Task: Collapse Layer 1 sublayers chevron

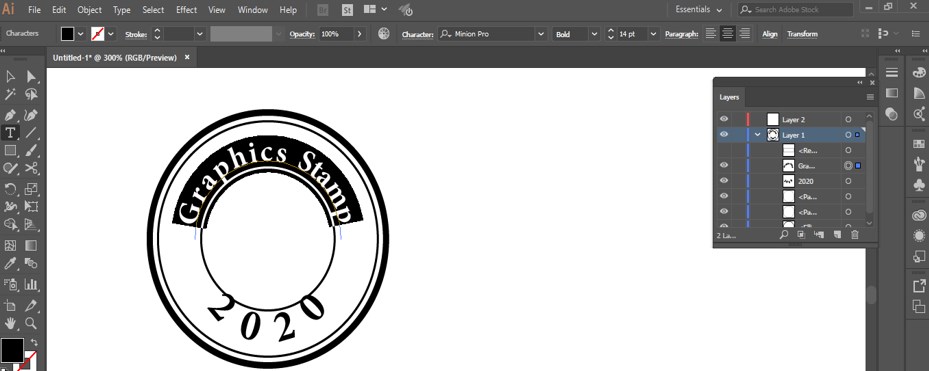Action: click(758, 135)
